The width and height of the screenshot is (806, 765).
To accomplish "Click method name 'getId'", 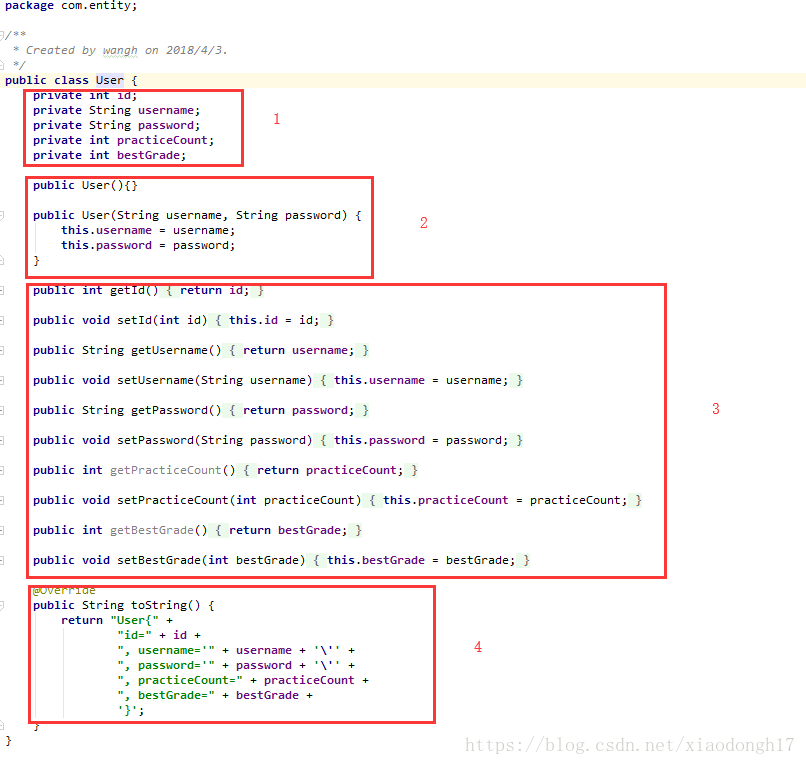I will pyautogui.click(x=127, y=290).
